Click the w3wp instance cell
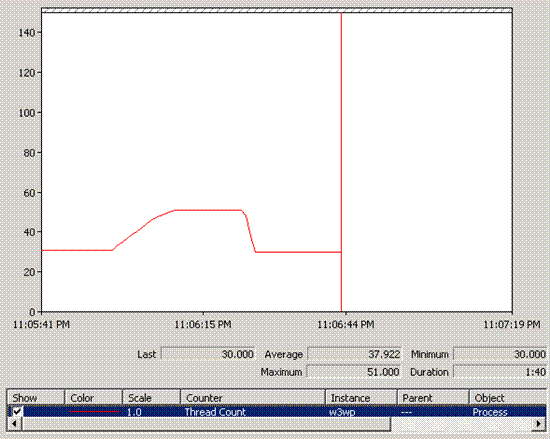550x439 pixels. tap(342, 412)
